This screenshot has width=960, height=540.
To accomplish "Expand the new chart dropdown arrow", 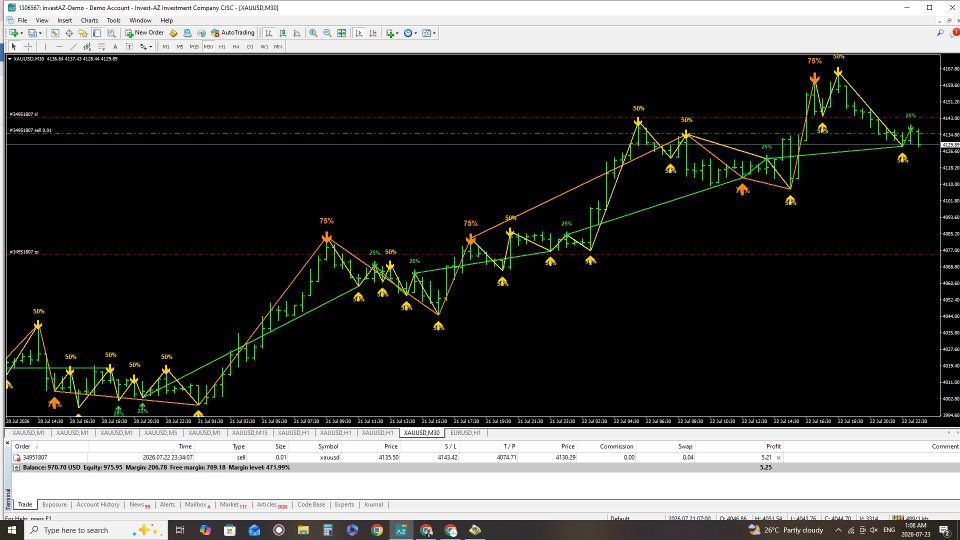I will pos(21,33).
